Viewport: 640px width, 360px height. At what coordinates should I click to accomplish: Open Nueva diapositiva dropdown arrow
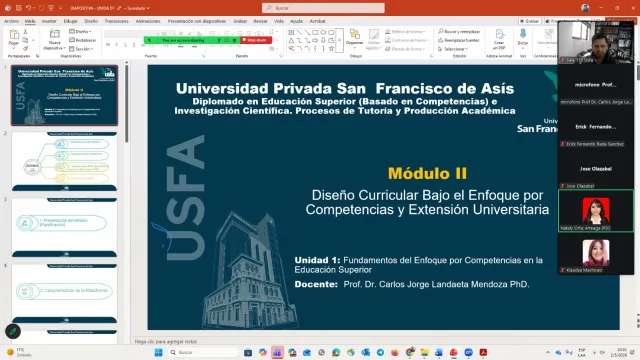coord(64,48)
